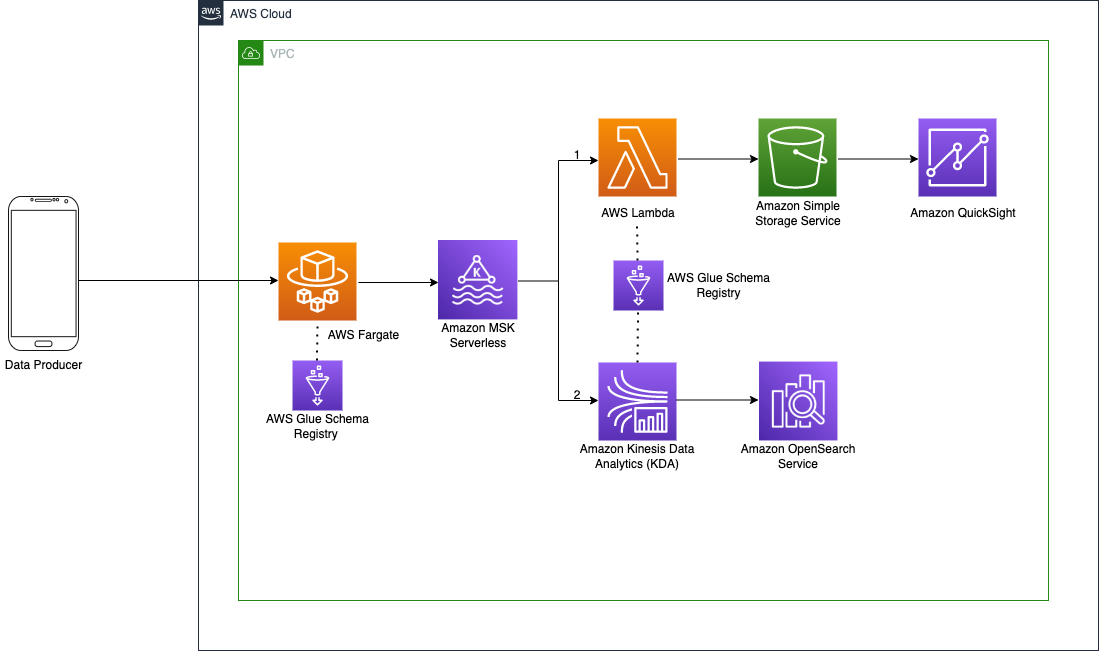Click the AWS logo in the cloud header
Screen dimensions: 1099x659
click(211, 13)
